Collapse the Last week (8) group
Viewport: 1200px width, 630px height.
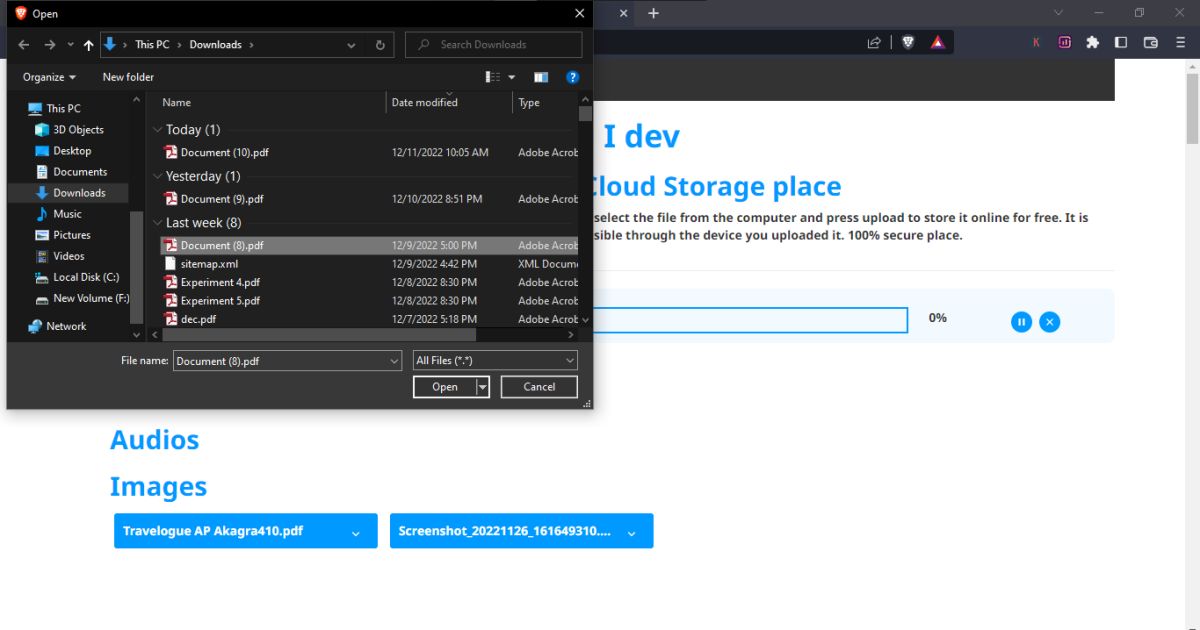click(x=158, y=223)
